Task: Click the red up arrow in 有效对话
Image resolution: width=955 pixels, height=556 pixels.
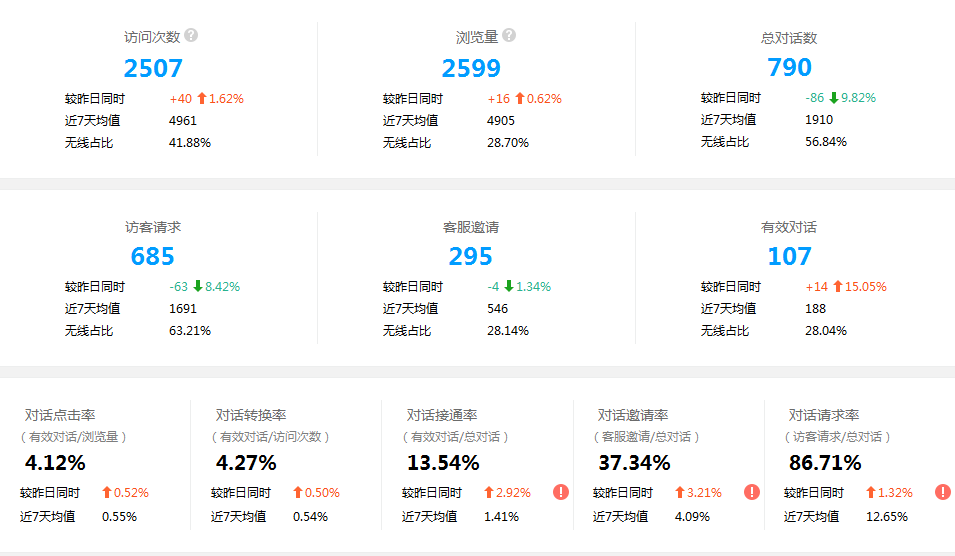Action: coord(838,287)
